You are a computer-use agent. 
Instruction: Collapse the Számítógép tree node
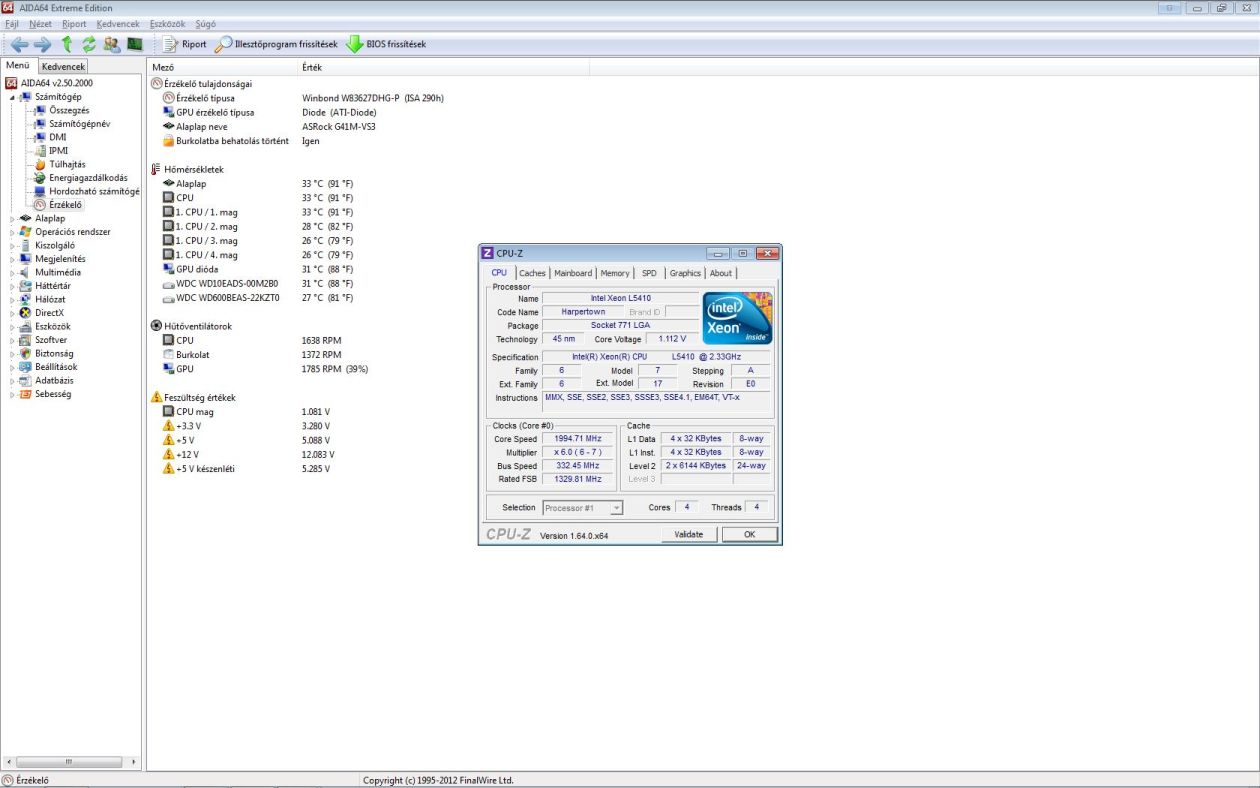[13, 97]
